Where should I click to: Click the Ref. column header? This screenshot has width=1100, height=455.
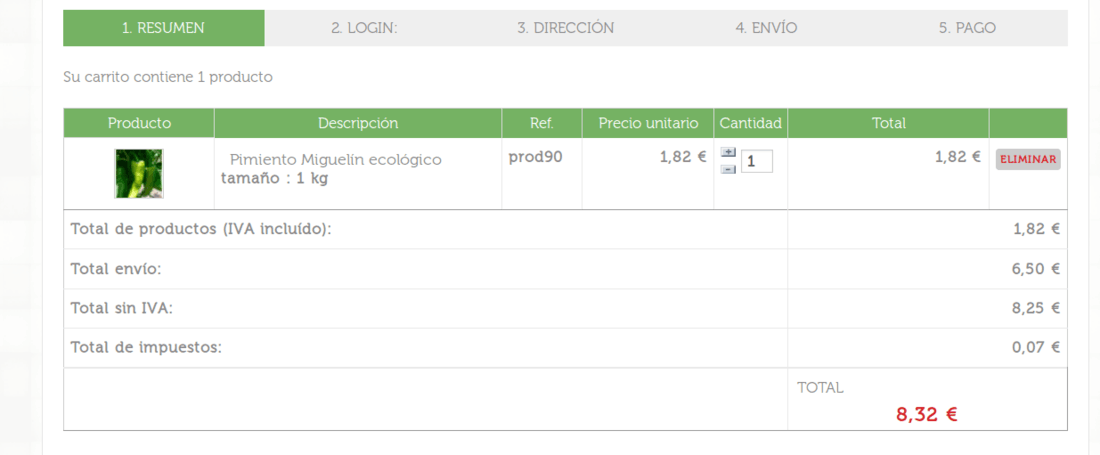coord(542,123)
